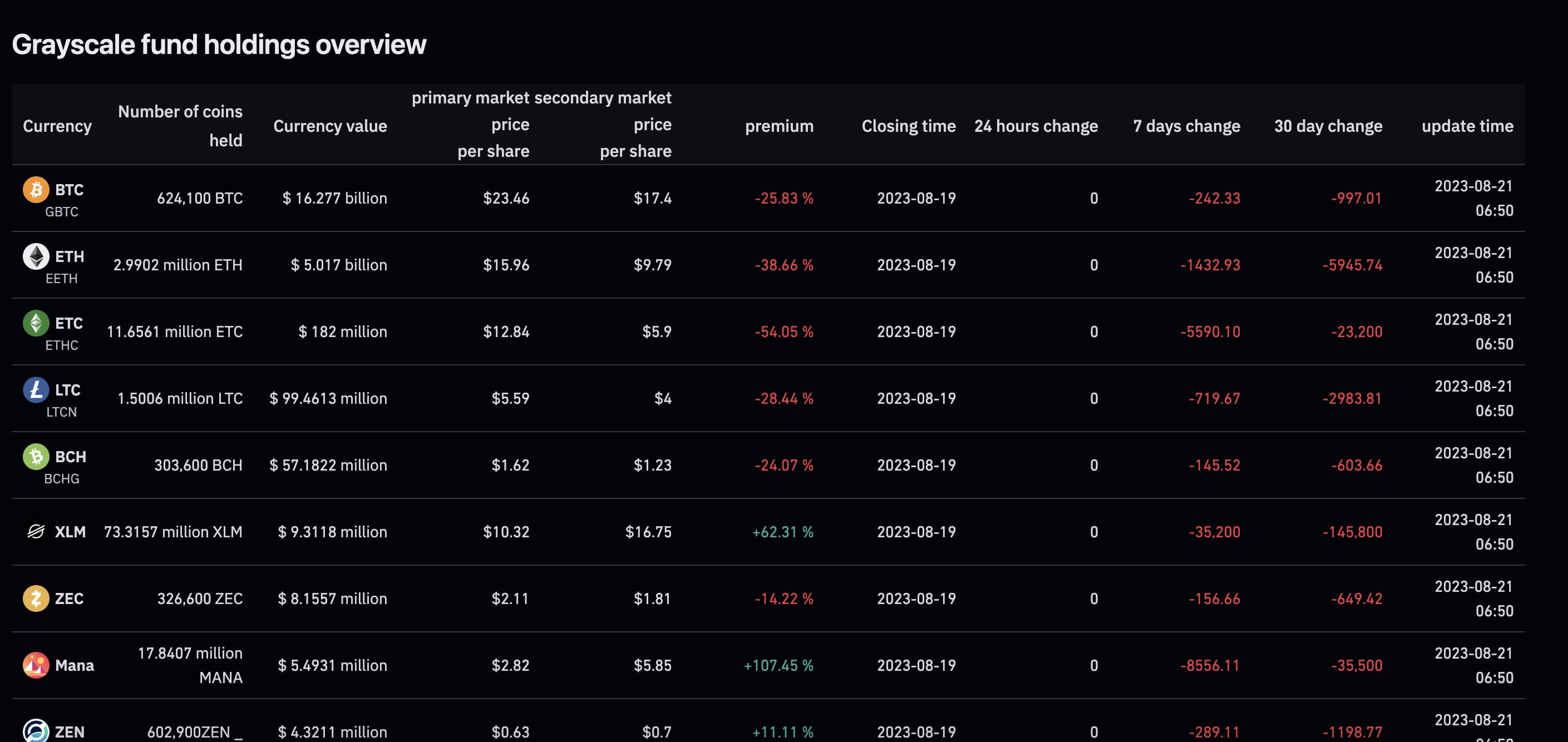This screenshot has height=742, width=1568.
Task: Select the 30 day change header
Action: [x=1328, y=126]
